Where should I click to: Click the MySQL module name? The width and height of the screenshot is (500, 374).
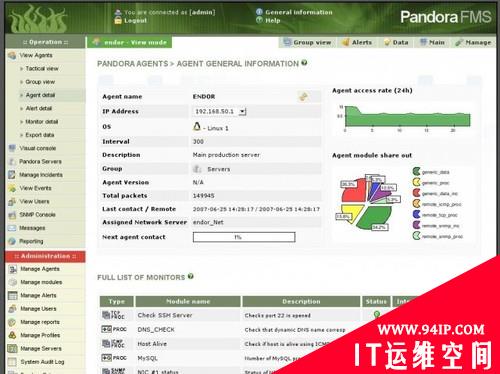click(x=147, y=358)
